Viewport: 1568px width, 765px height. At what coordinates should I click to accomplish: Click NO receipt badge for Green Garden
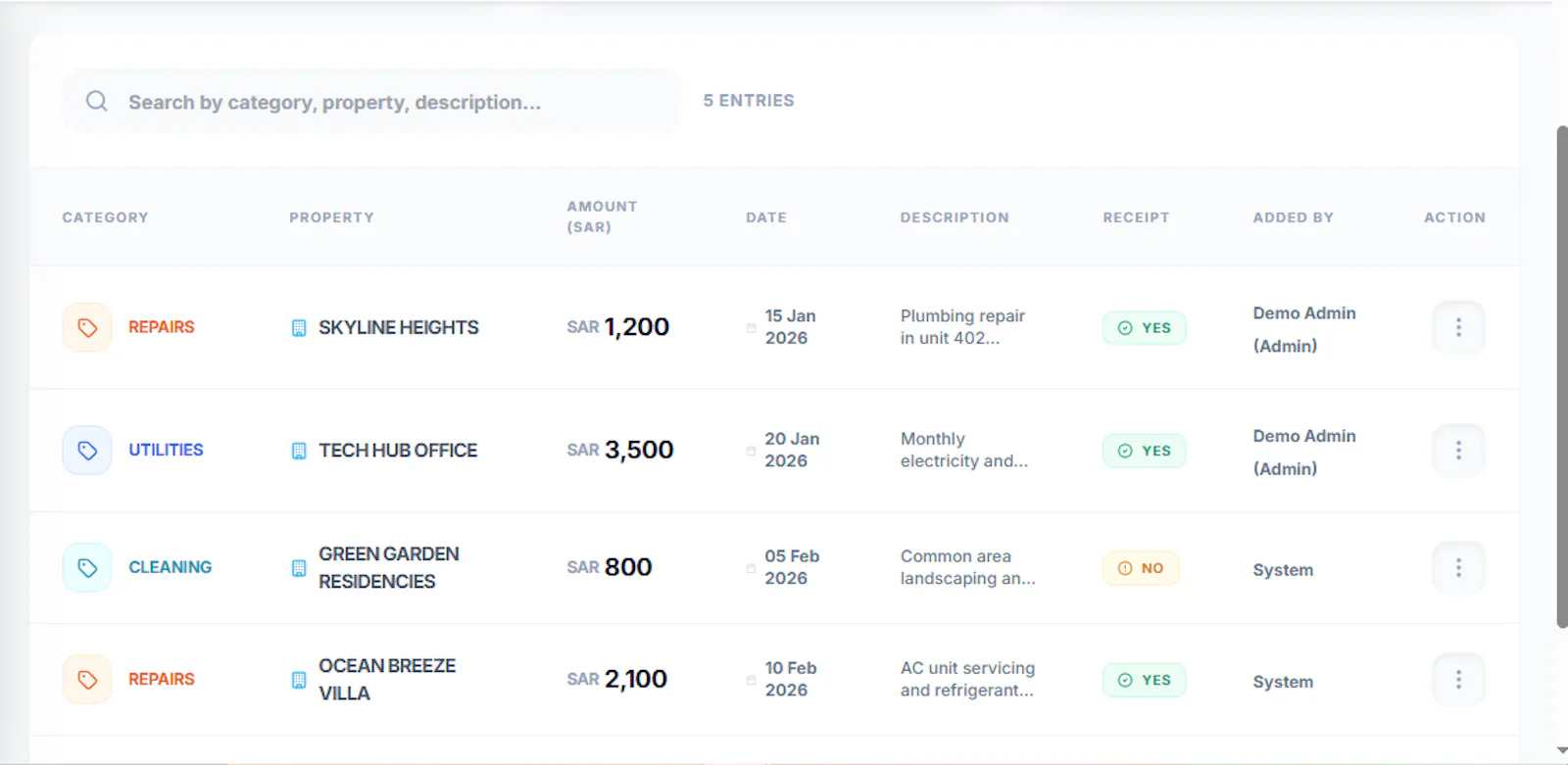(x=1141, y=568)
